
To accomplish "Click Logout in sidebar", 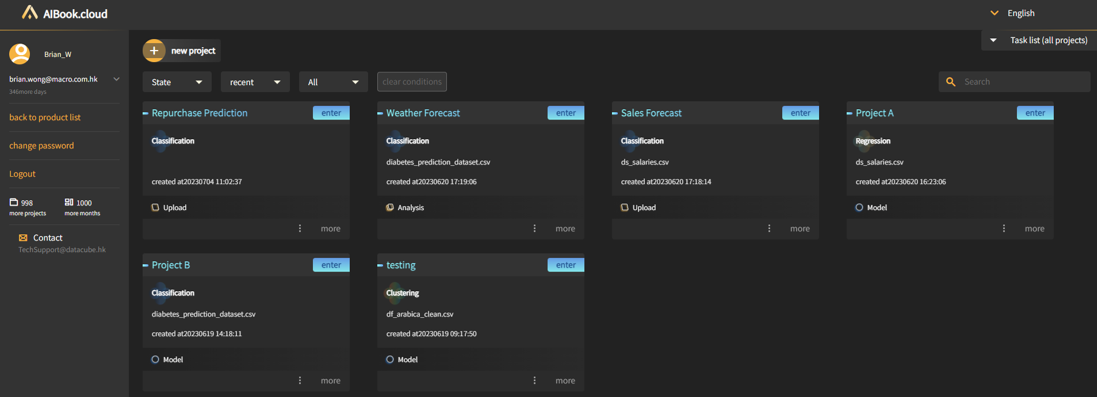I will coord(22,174).
